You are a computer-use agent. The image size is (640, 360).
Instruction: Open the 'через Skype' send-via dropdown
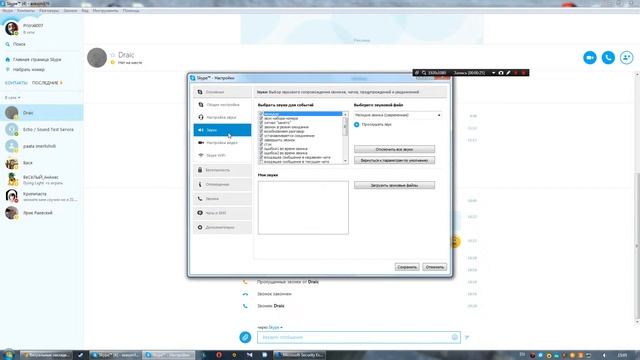click(270, 327)
